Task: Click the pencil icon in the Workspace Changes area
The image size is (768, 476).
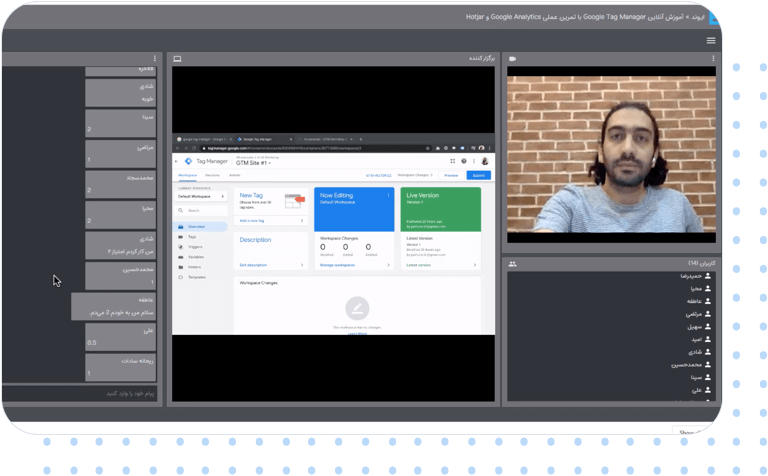Action: click(x=357, y=309)
